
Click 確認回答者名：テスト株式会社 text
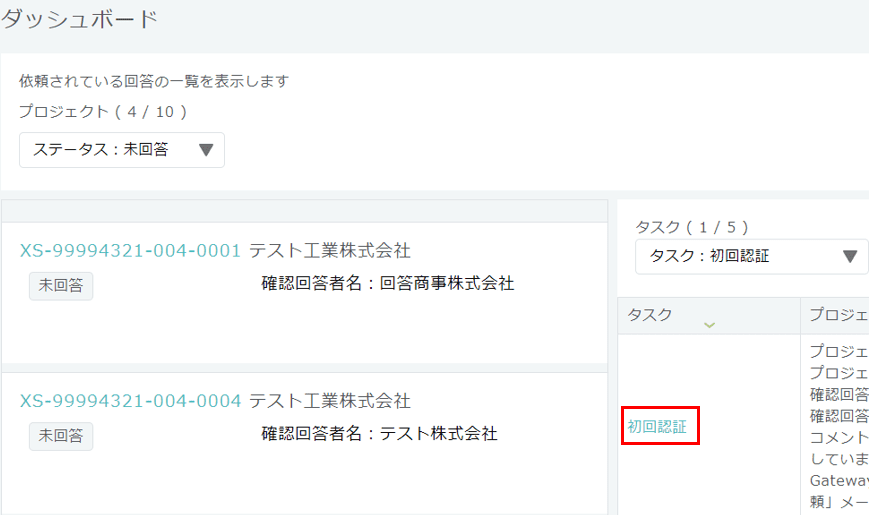click(380, 434)
